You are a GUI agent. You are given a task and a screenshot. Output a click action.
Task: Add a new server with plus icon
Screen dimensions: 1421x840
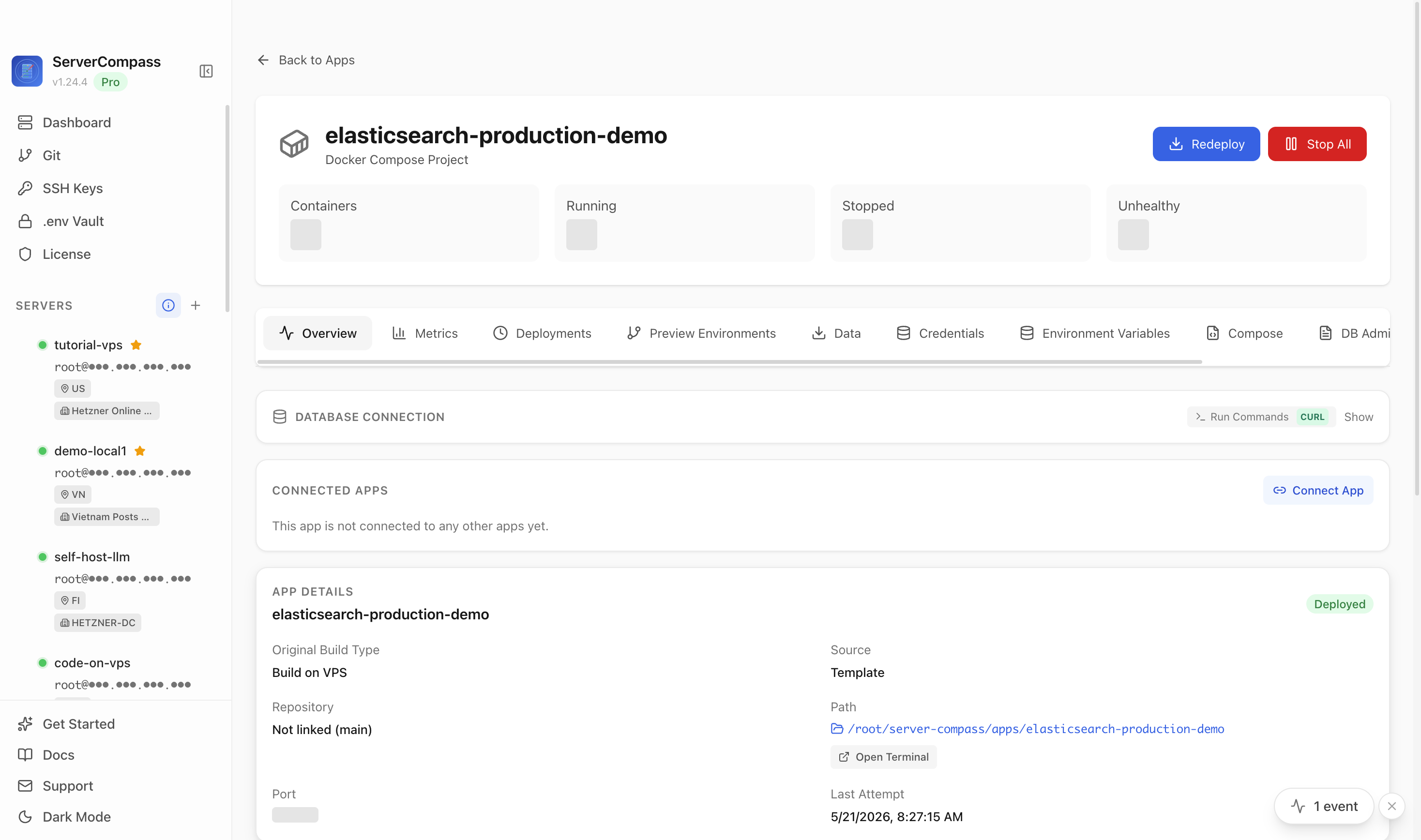click(x=196, y=305)
